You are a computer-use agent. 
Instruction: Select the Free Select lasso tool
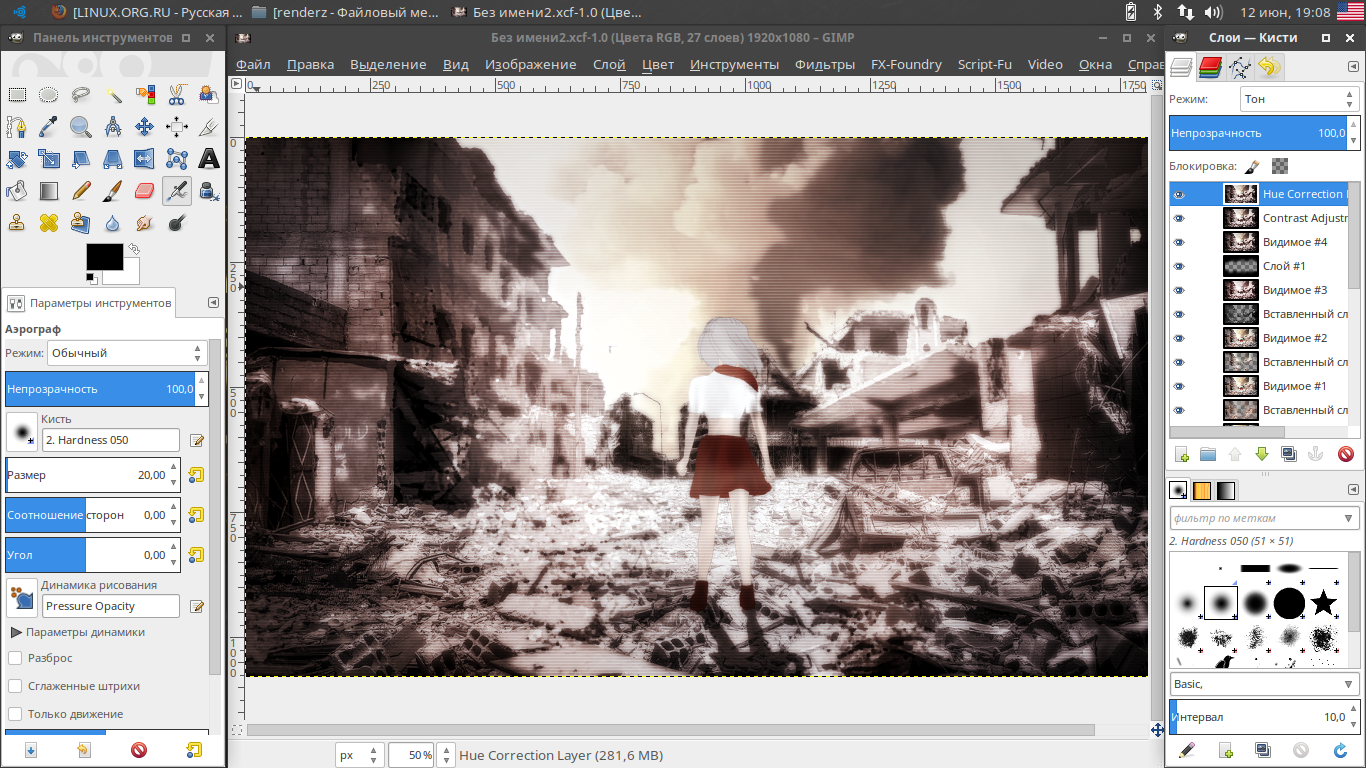point(81,95)
